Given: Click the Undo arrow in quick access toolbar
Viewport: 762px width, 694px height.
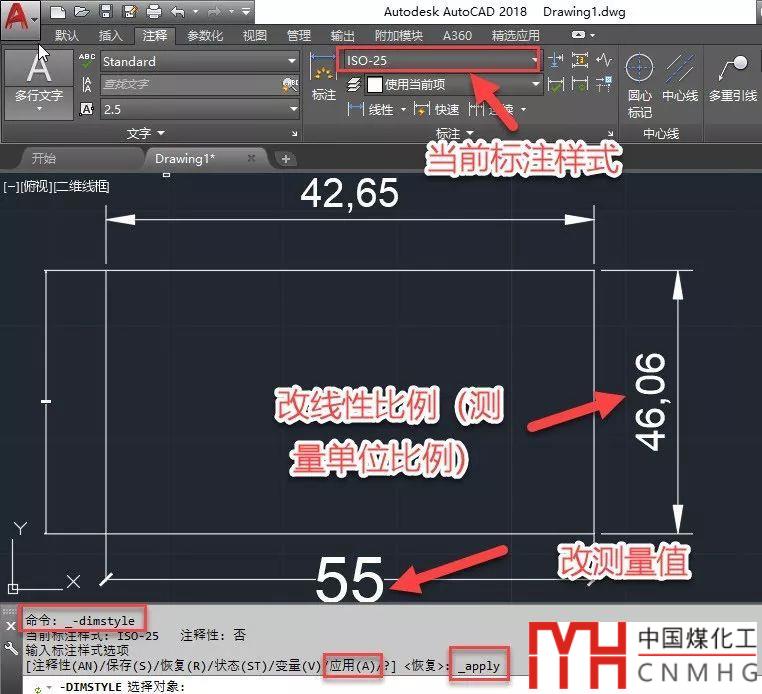Looking at the screenshot, I should click(x=178, y=12).
